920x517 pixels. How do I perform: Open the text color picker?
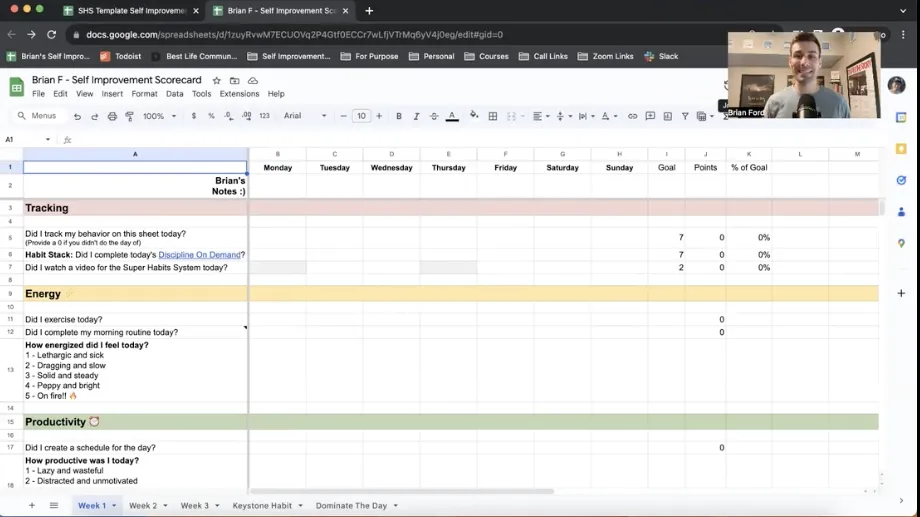(452, 116)
